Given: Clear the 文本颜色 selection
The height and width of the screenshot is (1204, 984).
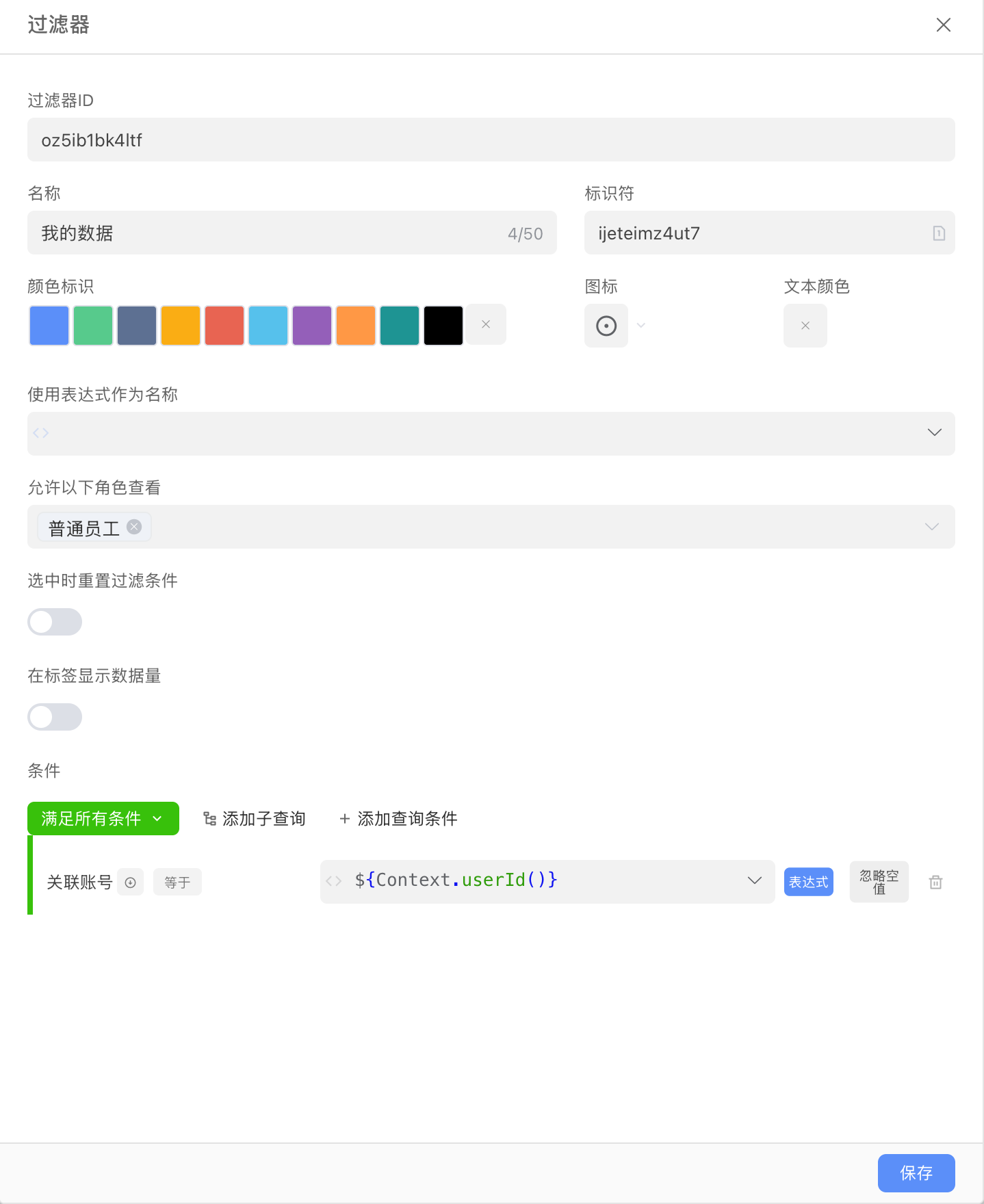Looking at the screenshot, I should [x=805, y=326].
